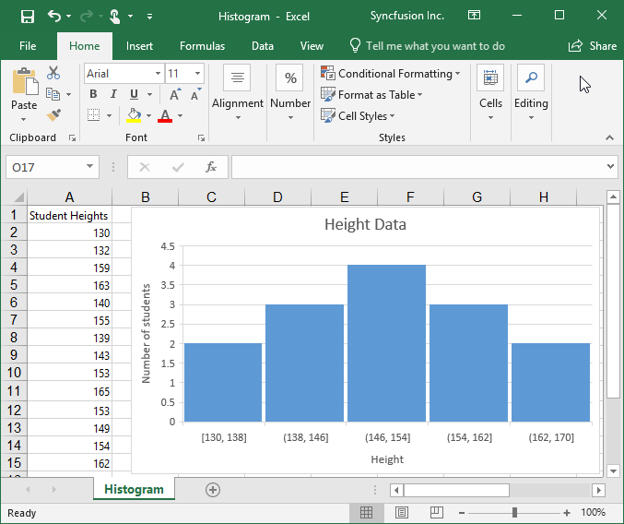Toggle Italic formatting
This screenshot has width=624, height=524.
[113, 95]
